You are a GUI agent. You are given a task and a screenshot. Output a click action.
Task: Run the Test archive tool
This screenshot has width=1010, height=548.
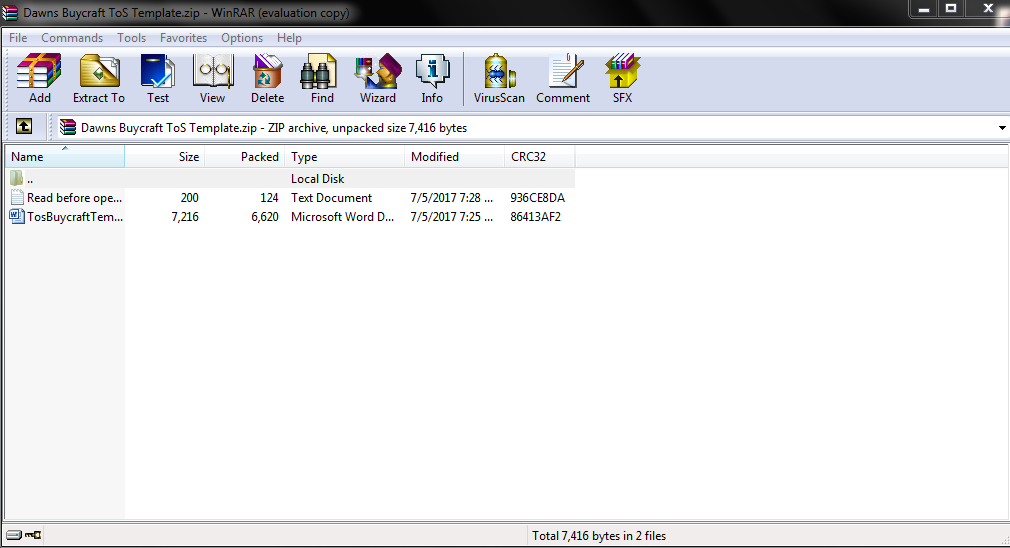click(158, 79)
